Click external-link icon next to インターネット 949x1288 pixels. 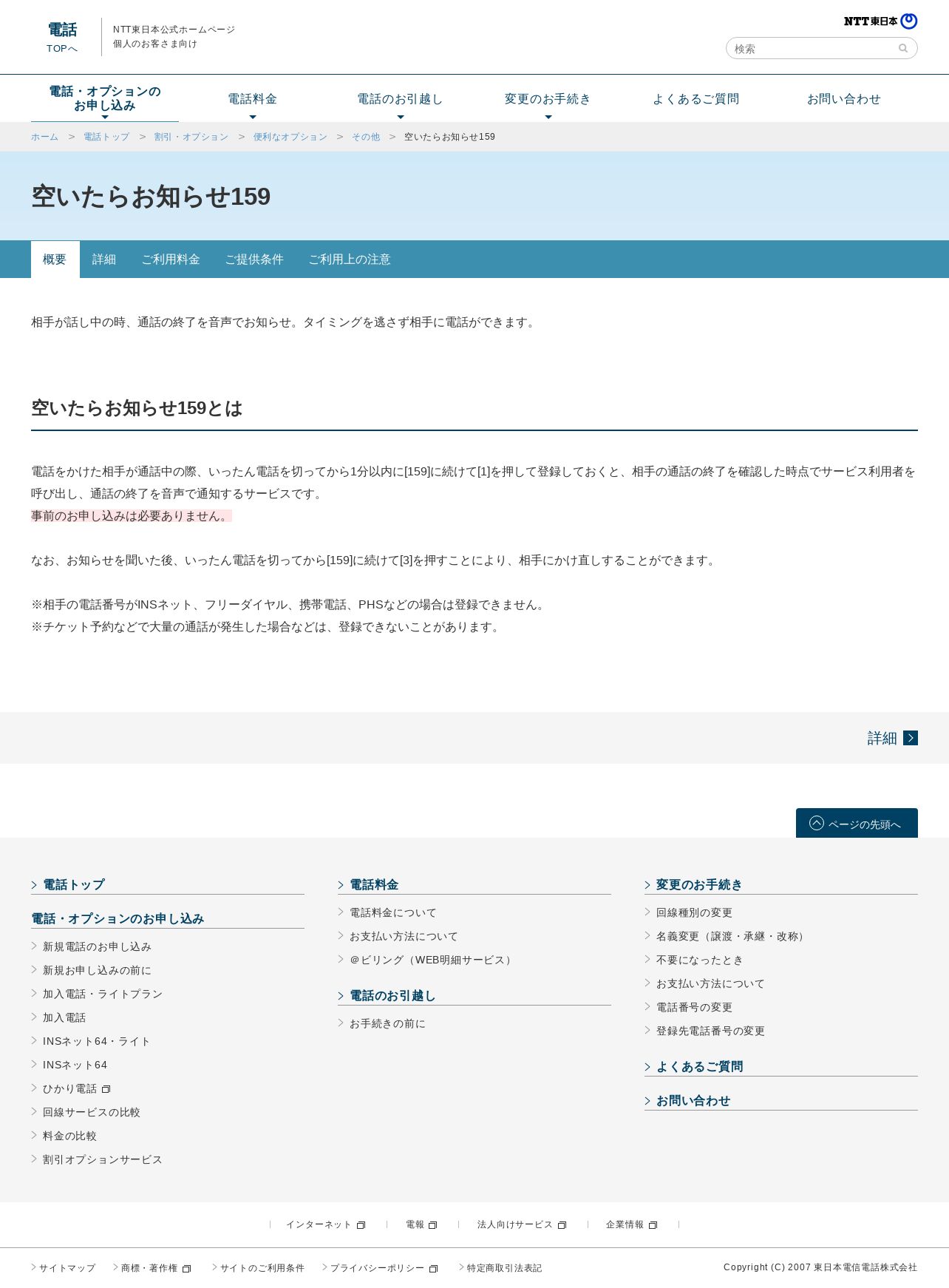click(x=361, y=1225)
